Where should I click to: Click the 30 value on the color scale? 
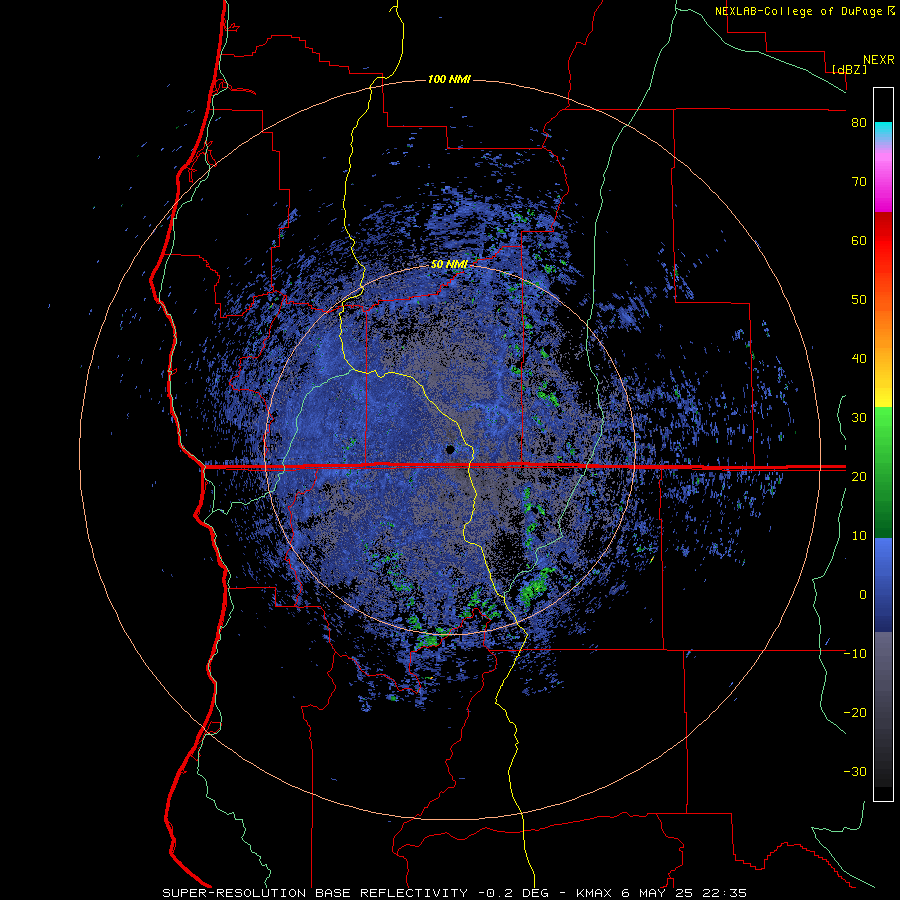point(859,417)
